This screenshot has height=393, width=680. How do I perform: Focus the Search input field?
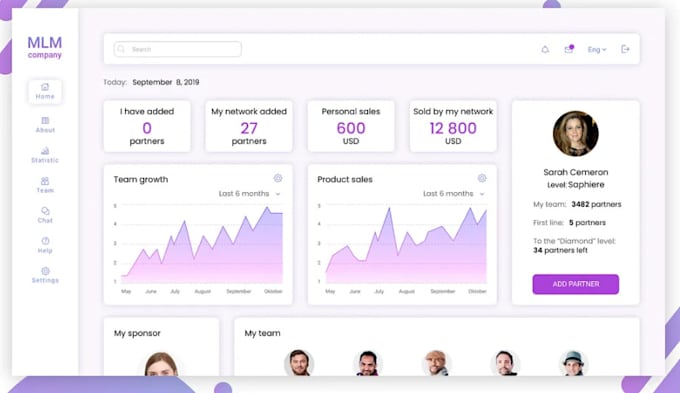coord(177,49)
